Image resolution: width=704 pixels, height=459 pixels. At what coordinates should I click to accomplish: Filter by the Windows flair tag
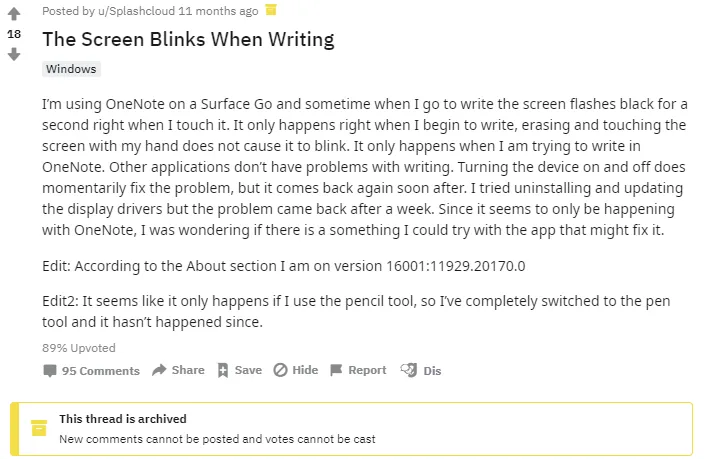coord(71,69)
